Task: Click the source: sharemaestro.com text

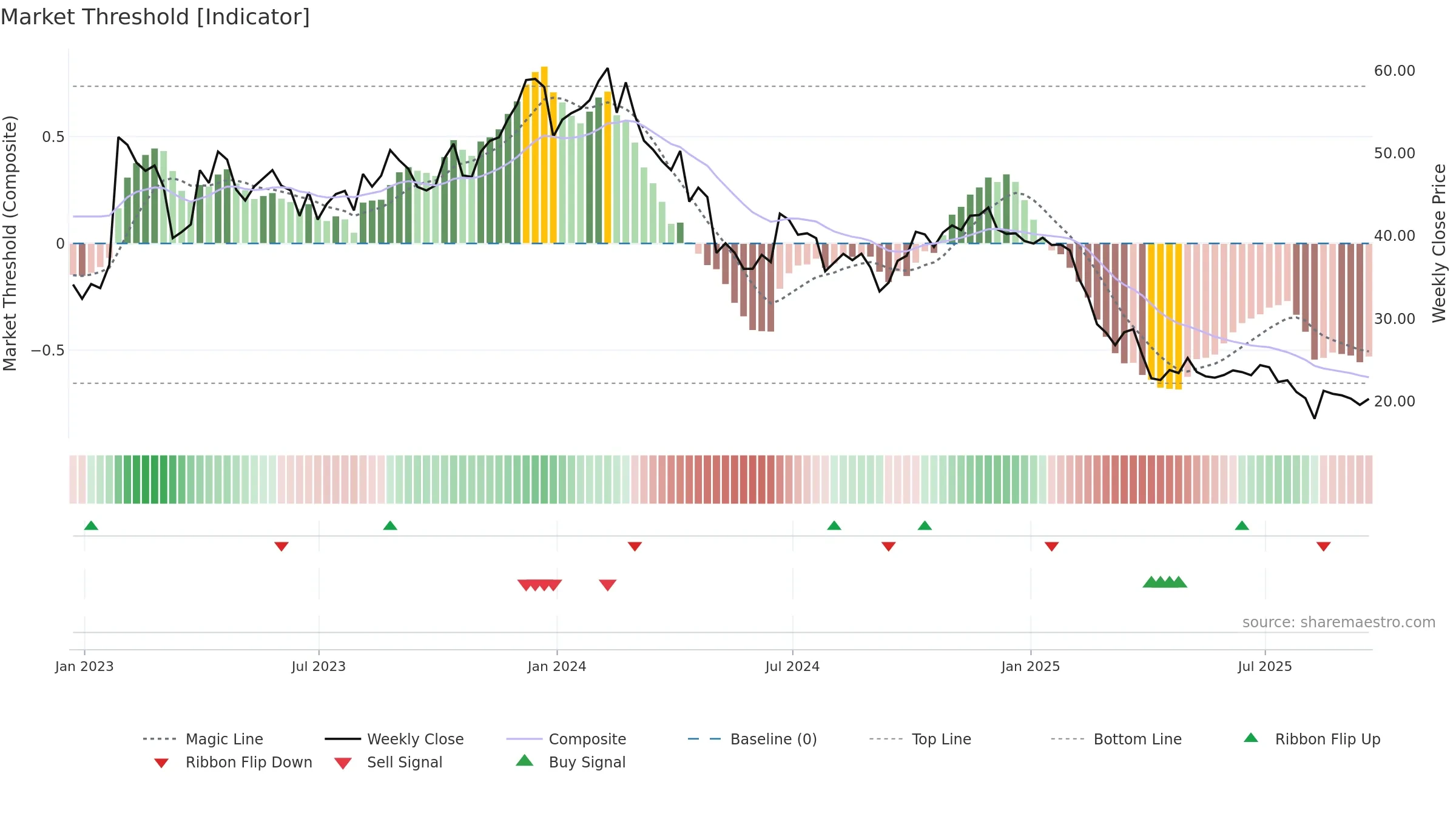Action: click(1339, 622)
